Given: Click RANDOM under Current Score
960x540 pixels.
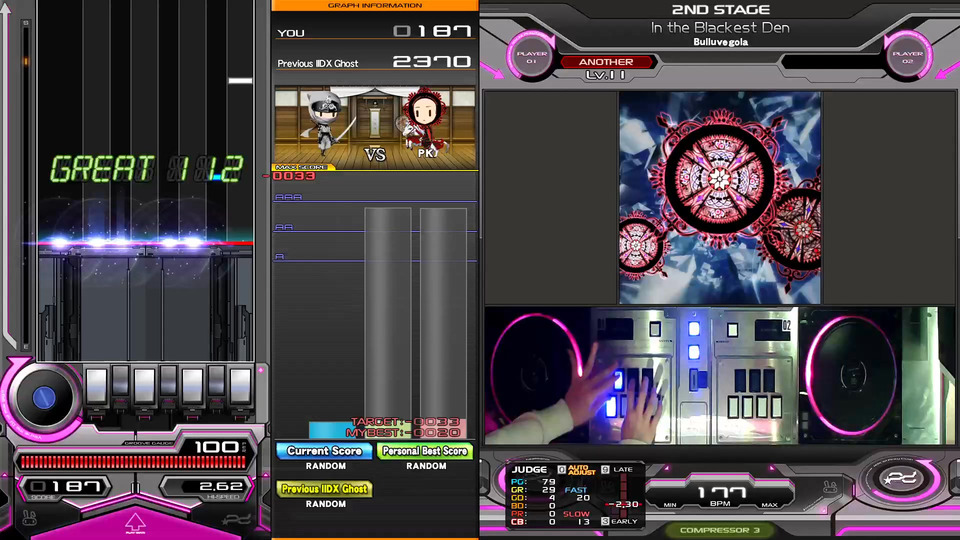Looking at the screenshot, I should coord(326,467).
